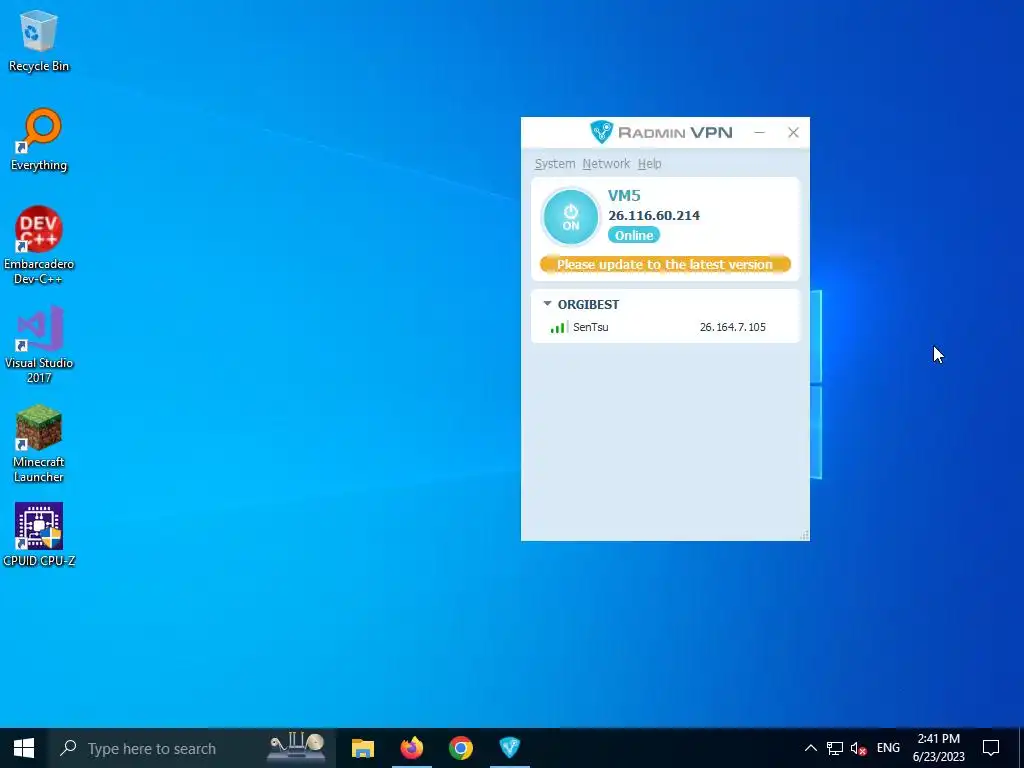Select the Embarcadero Dev-C++ desktop icon

tap(39, 246)
